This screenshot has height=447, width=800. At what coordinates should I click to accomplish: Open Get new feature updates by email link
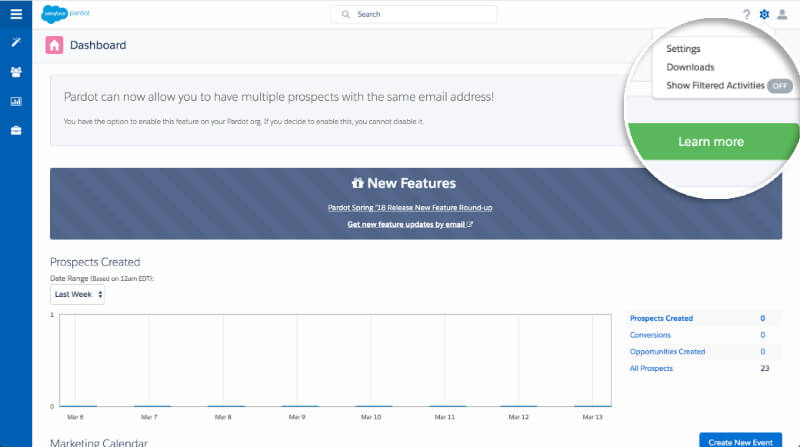[410, 225]
